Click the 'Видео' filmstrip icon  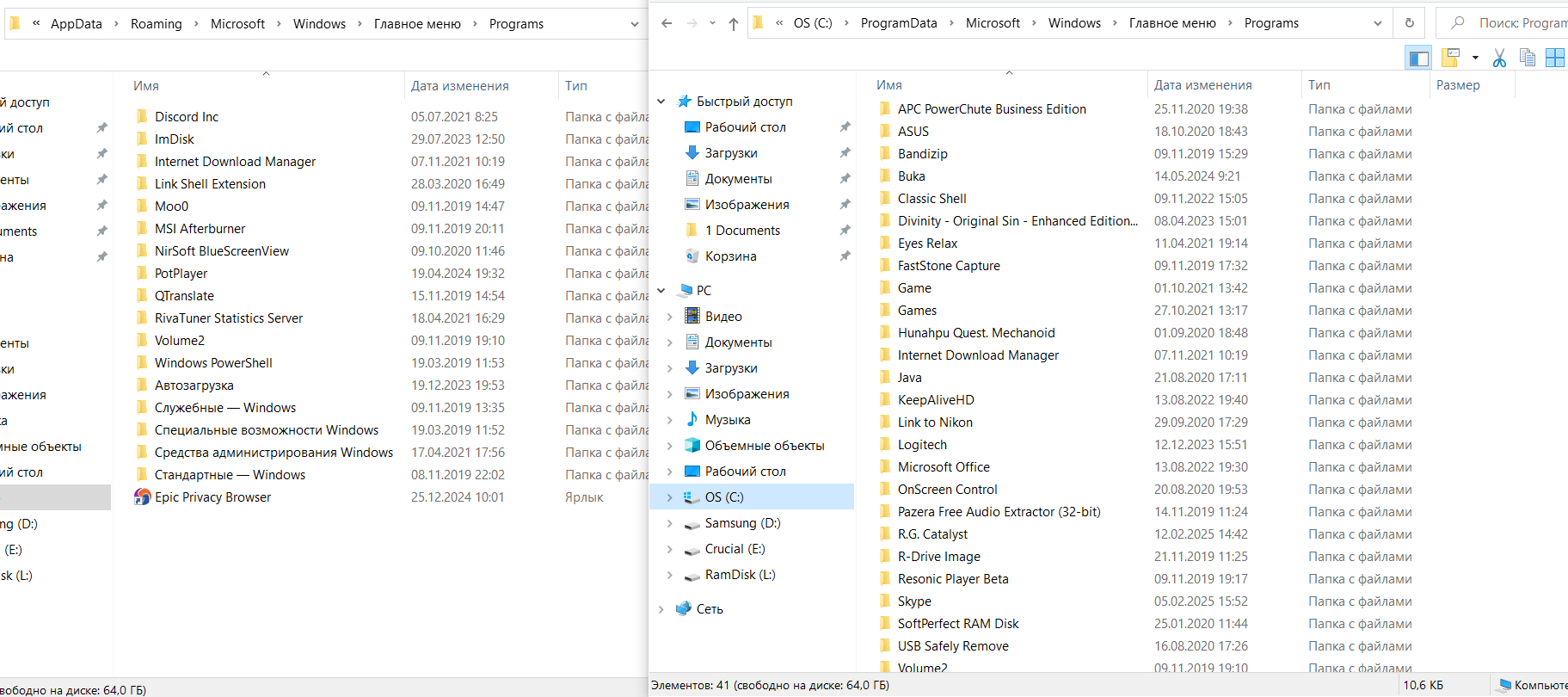[692, 317]
